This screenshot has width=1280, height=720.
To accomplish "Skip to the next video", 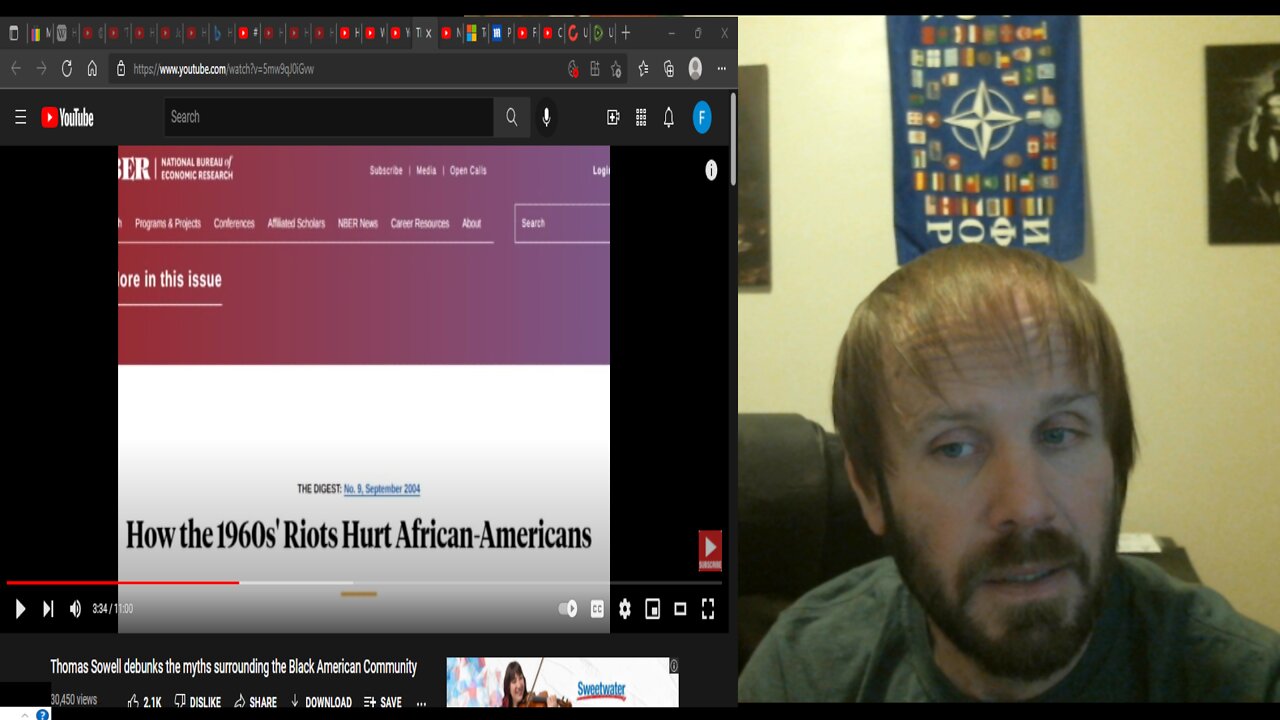I will 48,608.
